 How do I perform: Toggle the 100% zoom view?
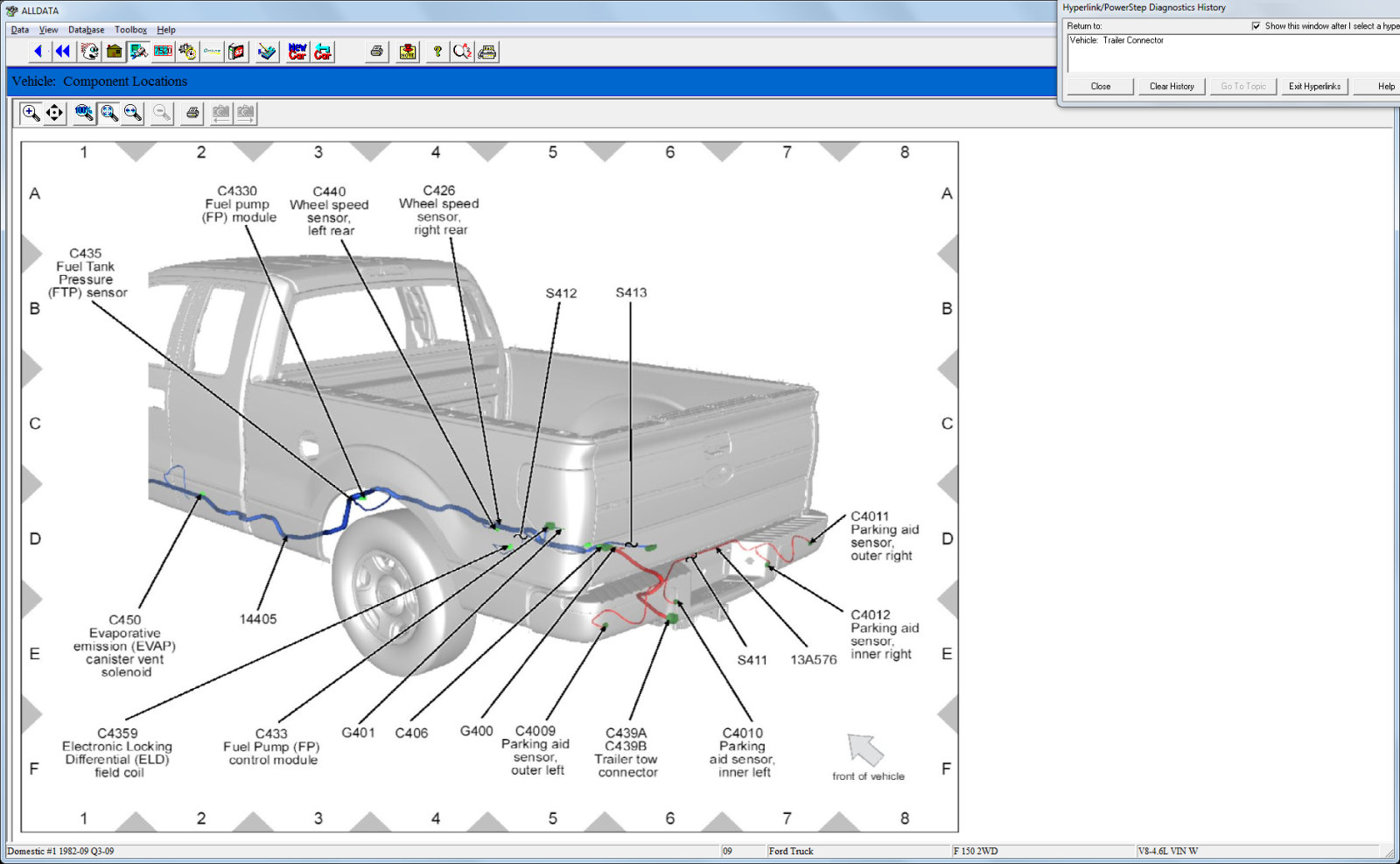pyautogui.click(x=83, y=112)
